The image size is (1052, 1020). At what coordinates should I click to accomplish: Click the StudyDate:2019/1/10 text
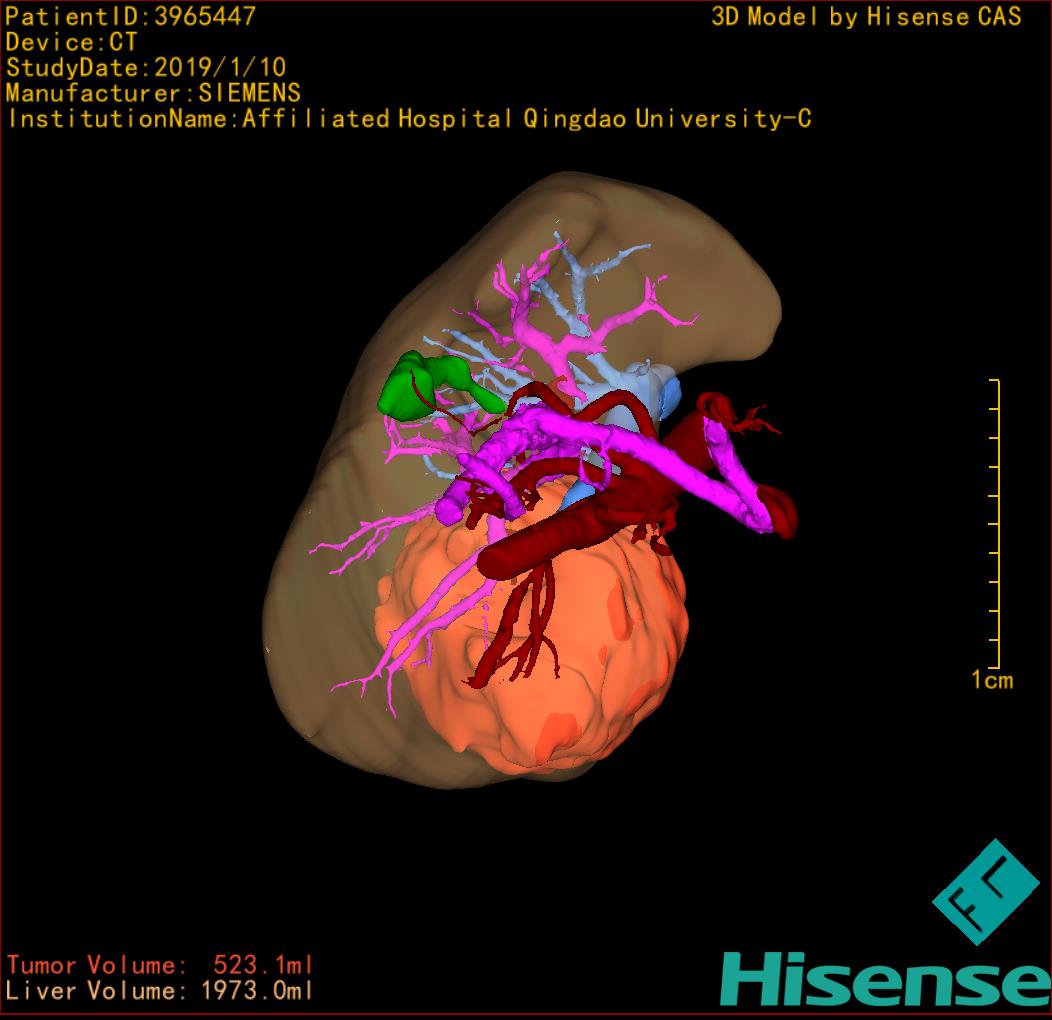click(x=146, y=68)
